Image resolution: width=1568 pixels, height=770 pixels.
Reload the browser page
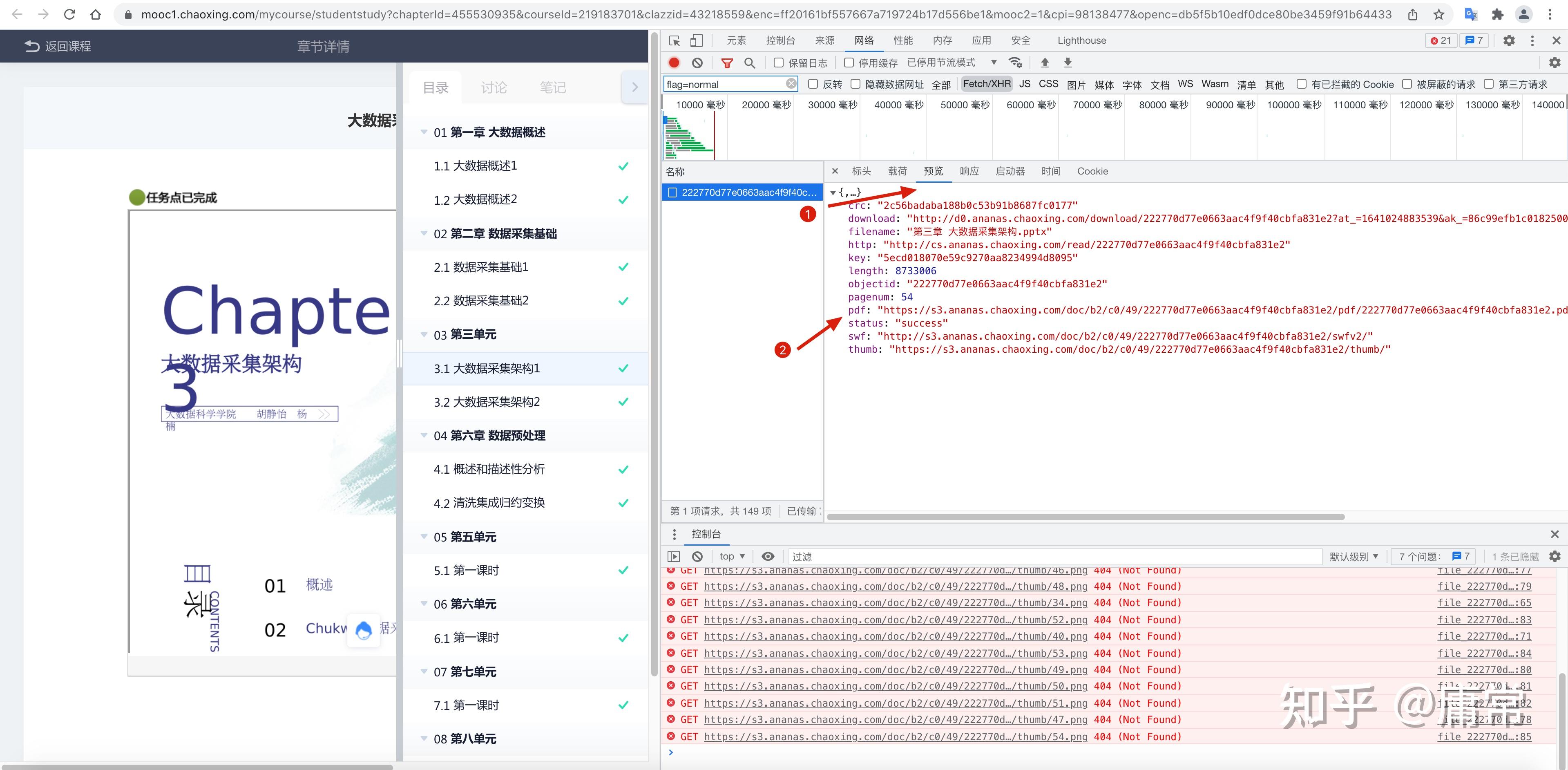point(69,14)
